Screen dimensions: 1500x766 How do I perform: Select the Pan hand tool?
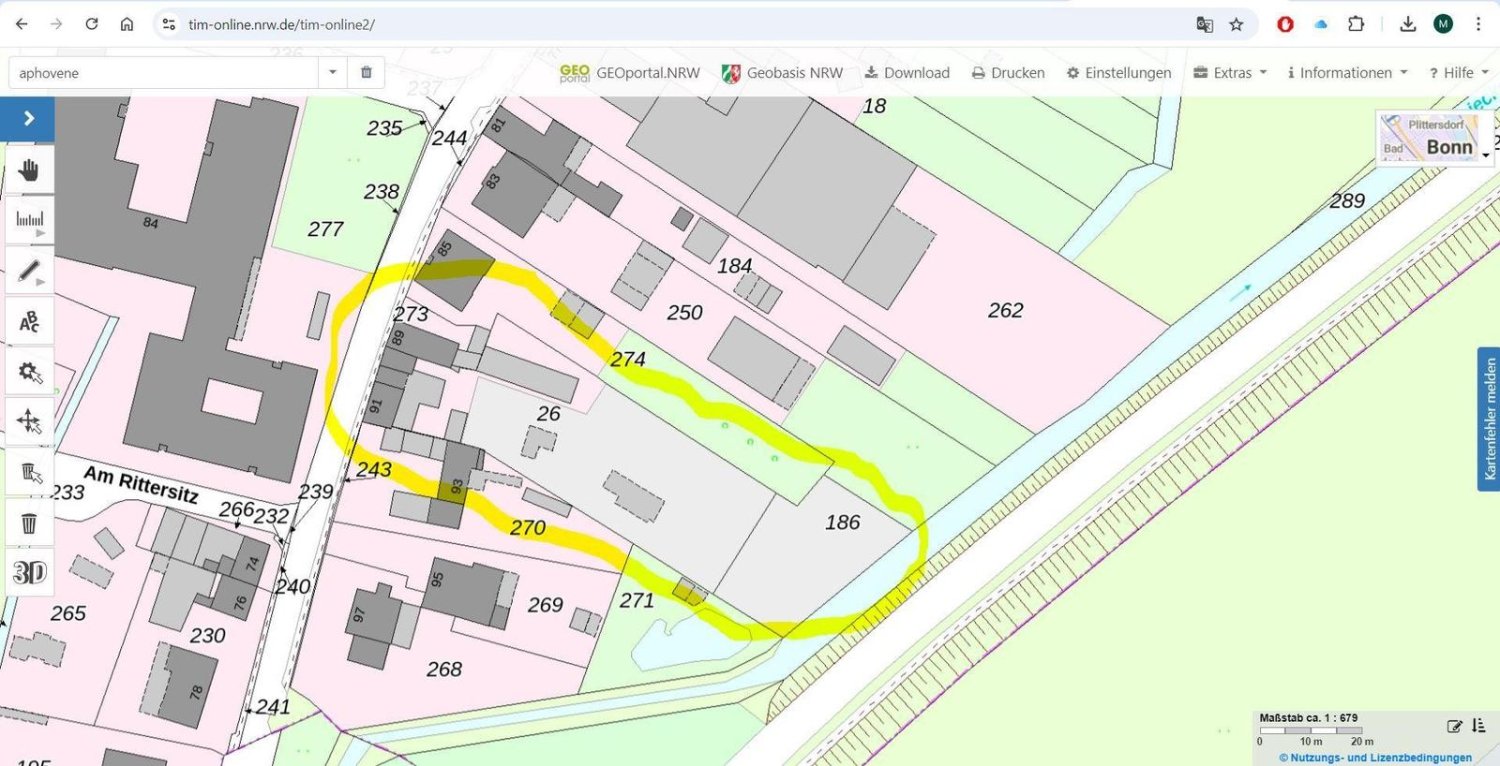pyautogui.click(x=28, y=169)
